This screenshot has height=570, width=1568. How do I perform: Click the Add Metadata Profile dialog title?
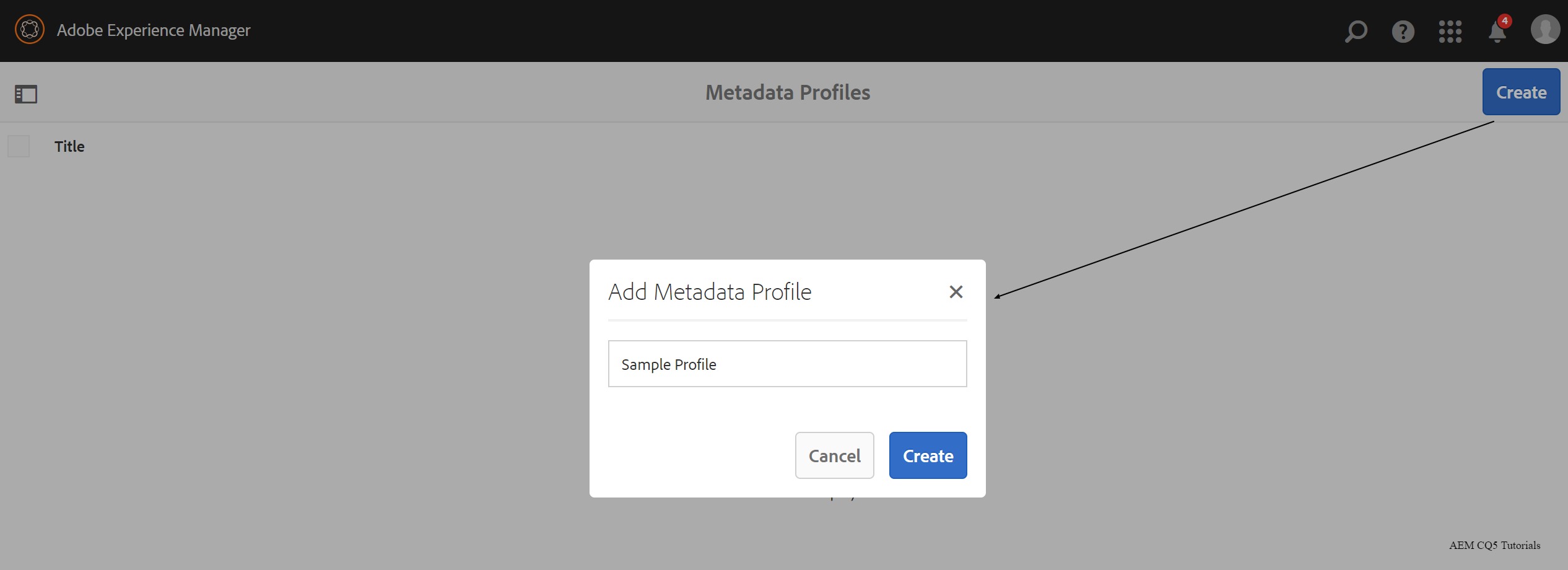[710, 292]
